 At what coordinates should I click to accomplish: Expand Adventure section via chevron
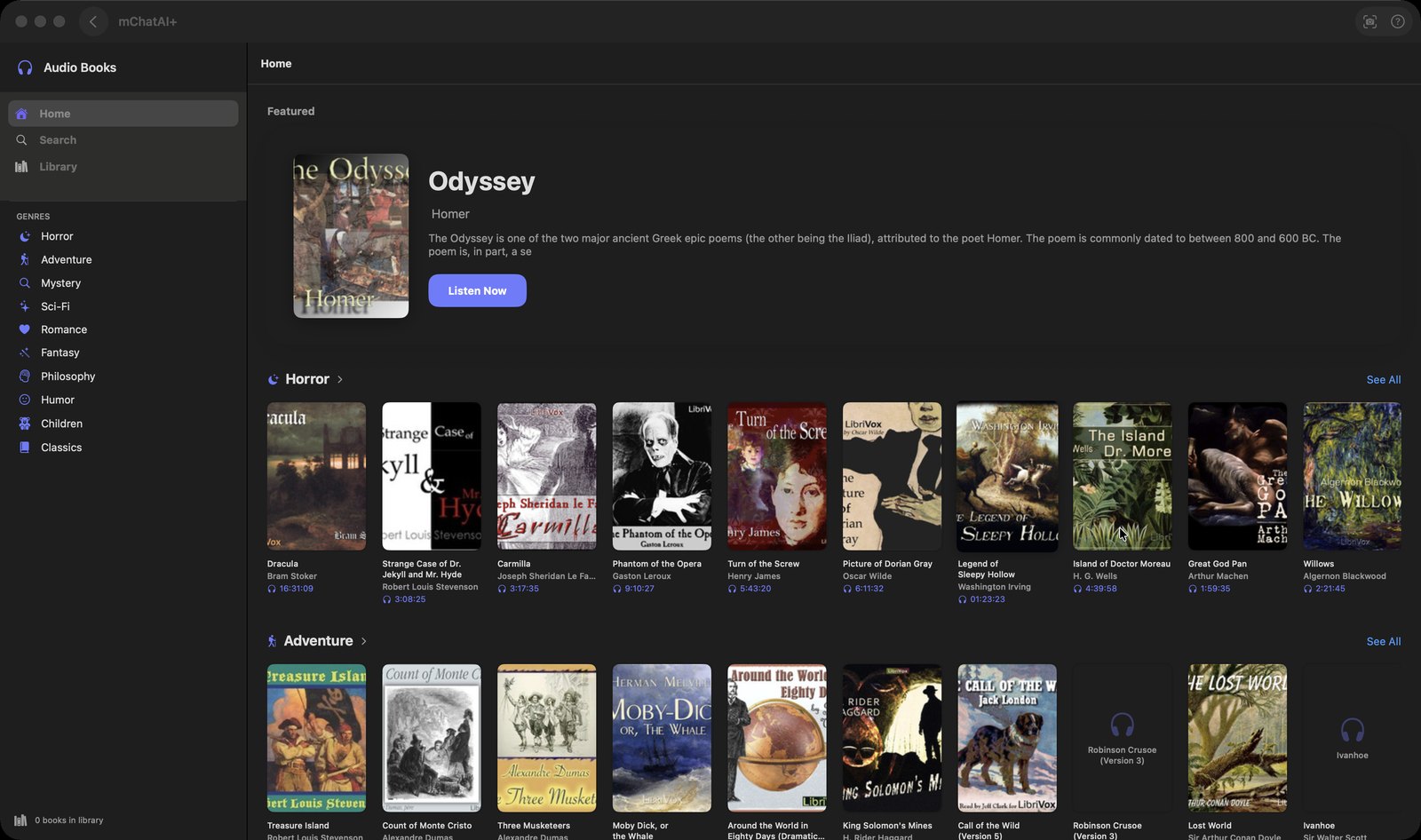pos(363,641)
